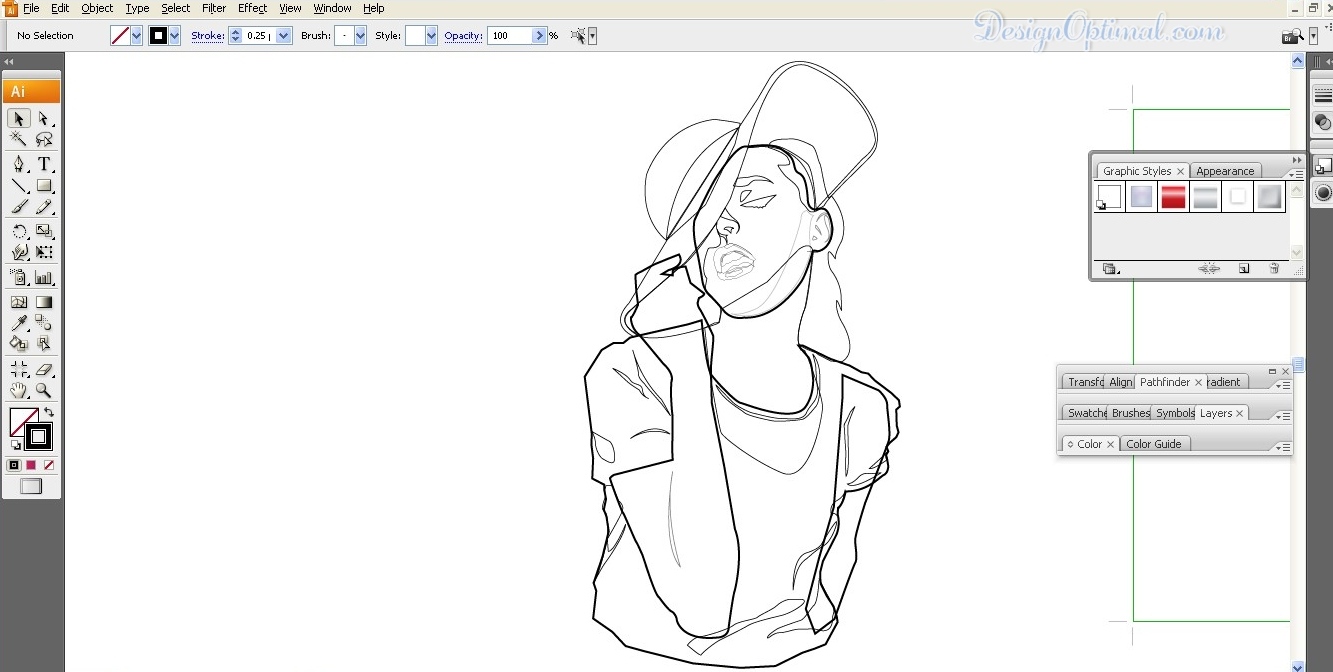1333x672 pixels.
Task: Open the Style dropdown
Action: pyautogui.click(x=432, y=36)
